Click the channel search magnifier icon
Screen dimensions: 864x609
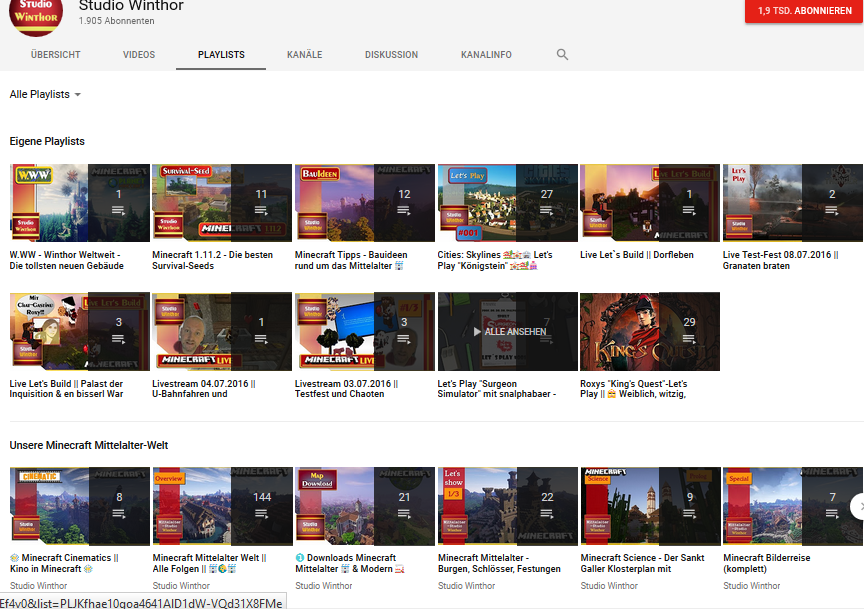562,55
